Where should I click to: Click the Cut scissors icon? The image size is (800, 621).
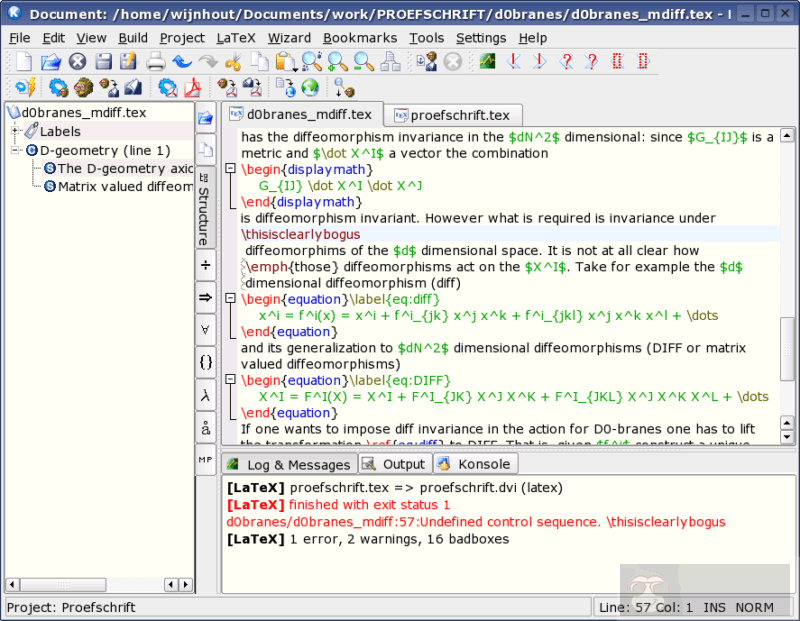pos(234,62)
